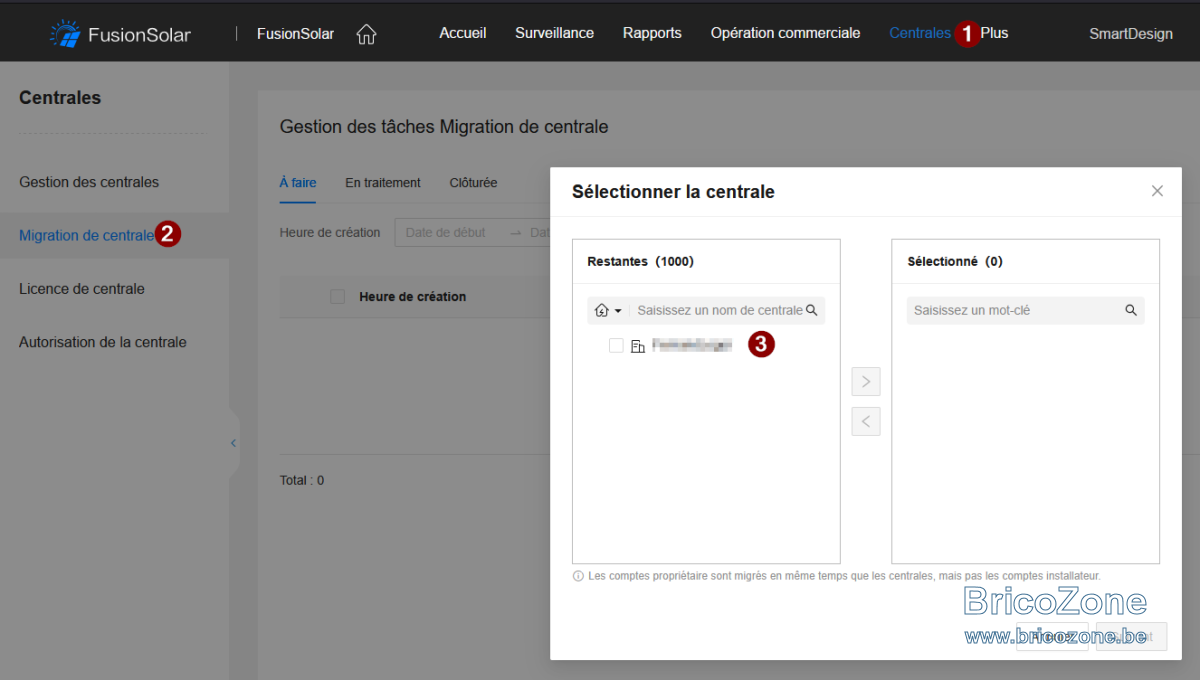The height and width of the screenshot is (680, 1200).
Task: Click Annuler button at dialog bottom
Action: 1052,637
